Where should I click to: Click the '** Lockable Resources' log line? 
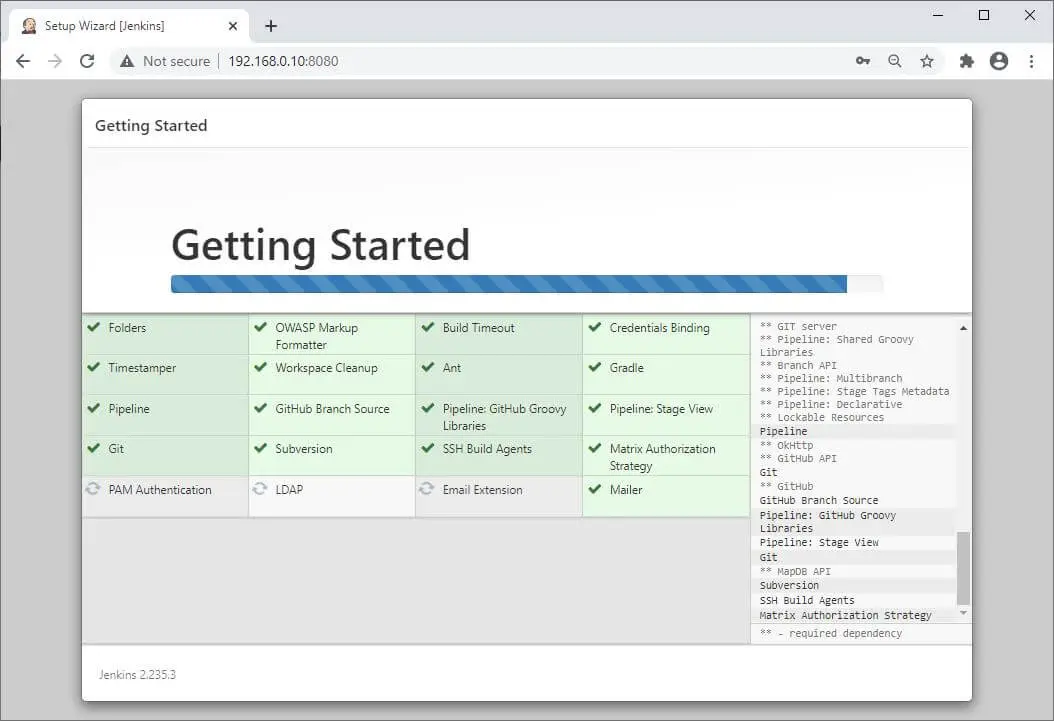(x=821, y=417)
